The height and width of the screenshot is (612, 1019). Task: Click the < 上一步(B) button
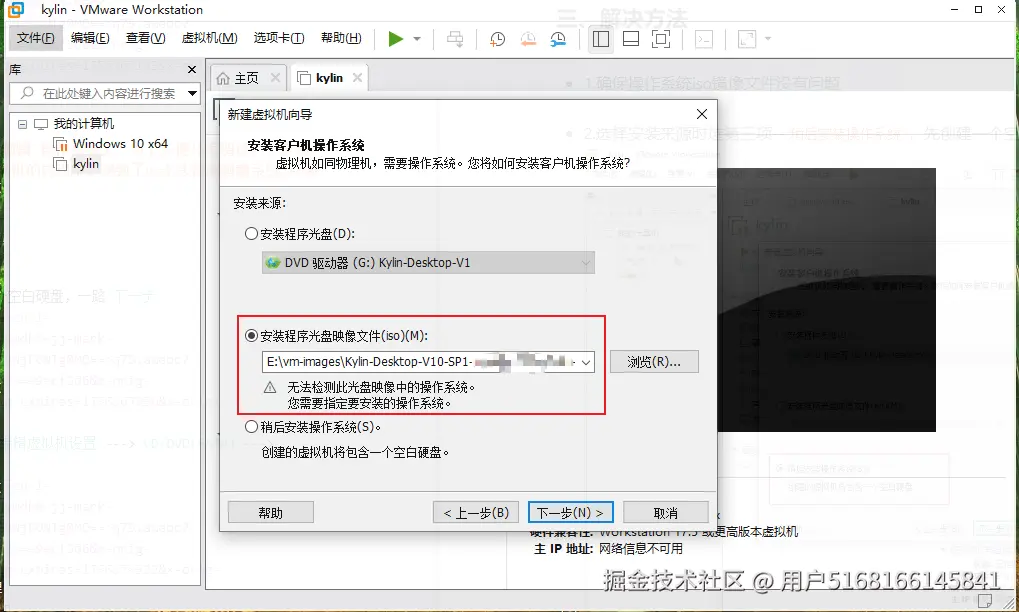(476, 513)
